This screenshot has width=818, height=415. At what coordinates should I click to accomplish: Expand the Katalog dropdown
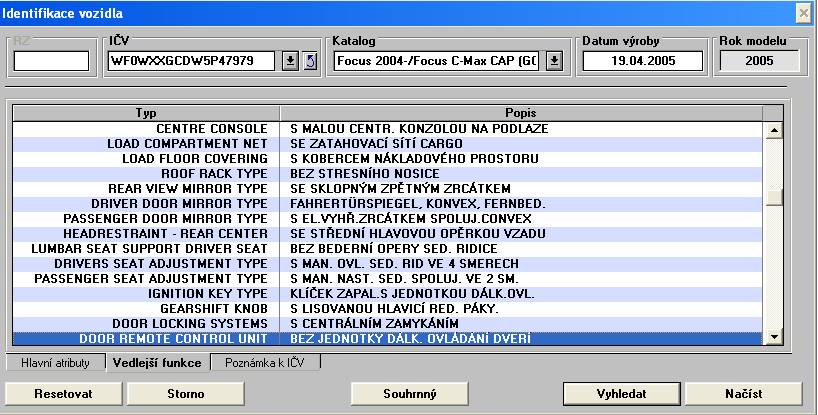[554, 61]
